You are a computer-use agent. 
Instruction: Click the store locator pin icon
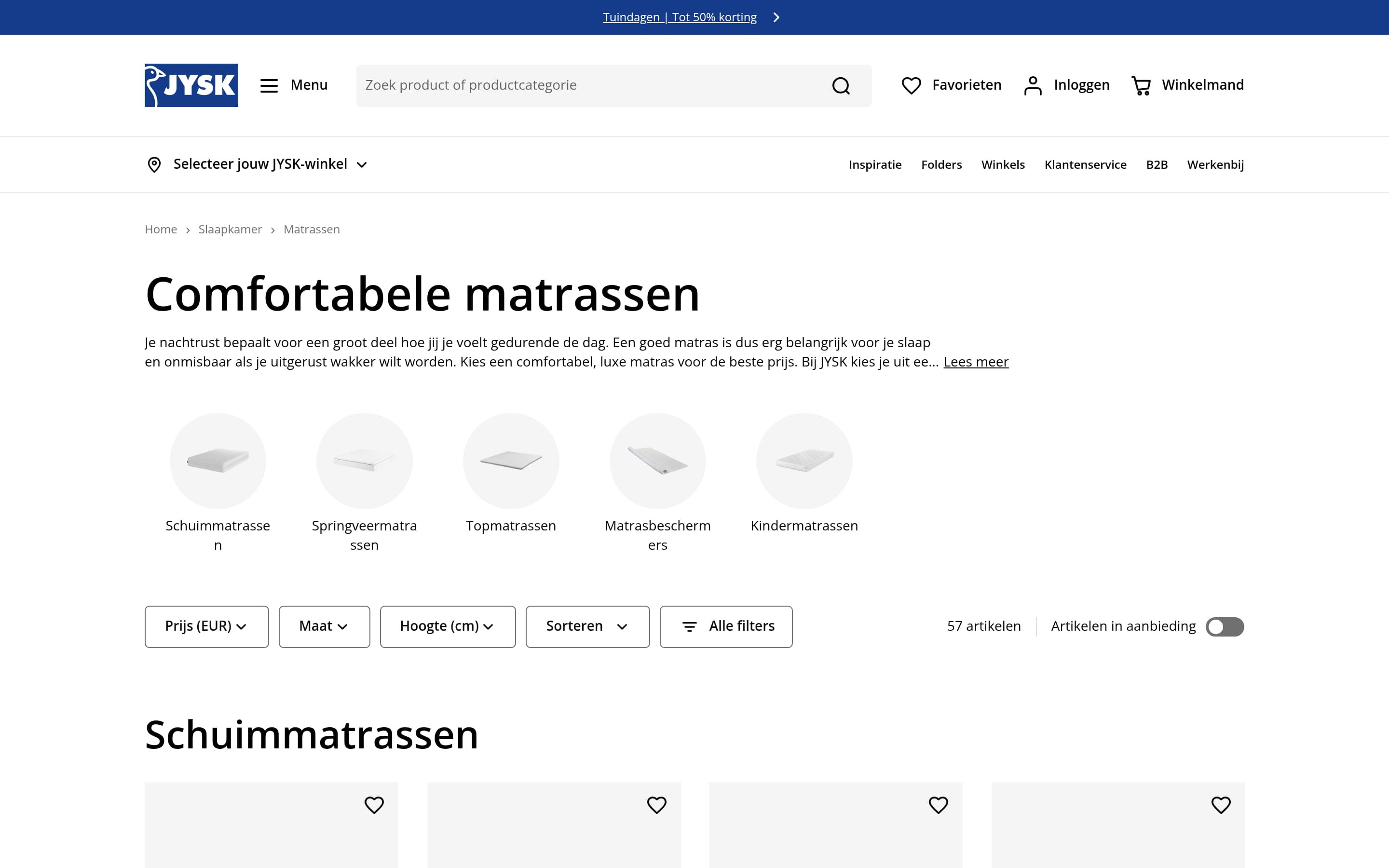coord(153,164)
